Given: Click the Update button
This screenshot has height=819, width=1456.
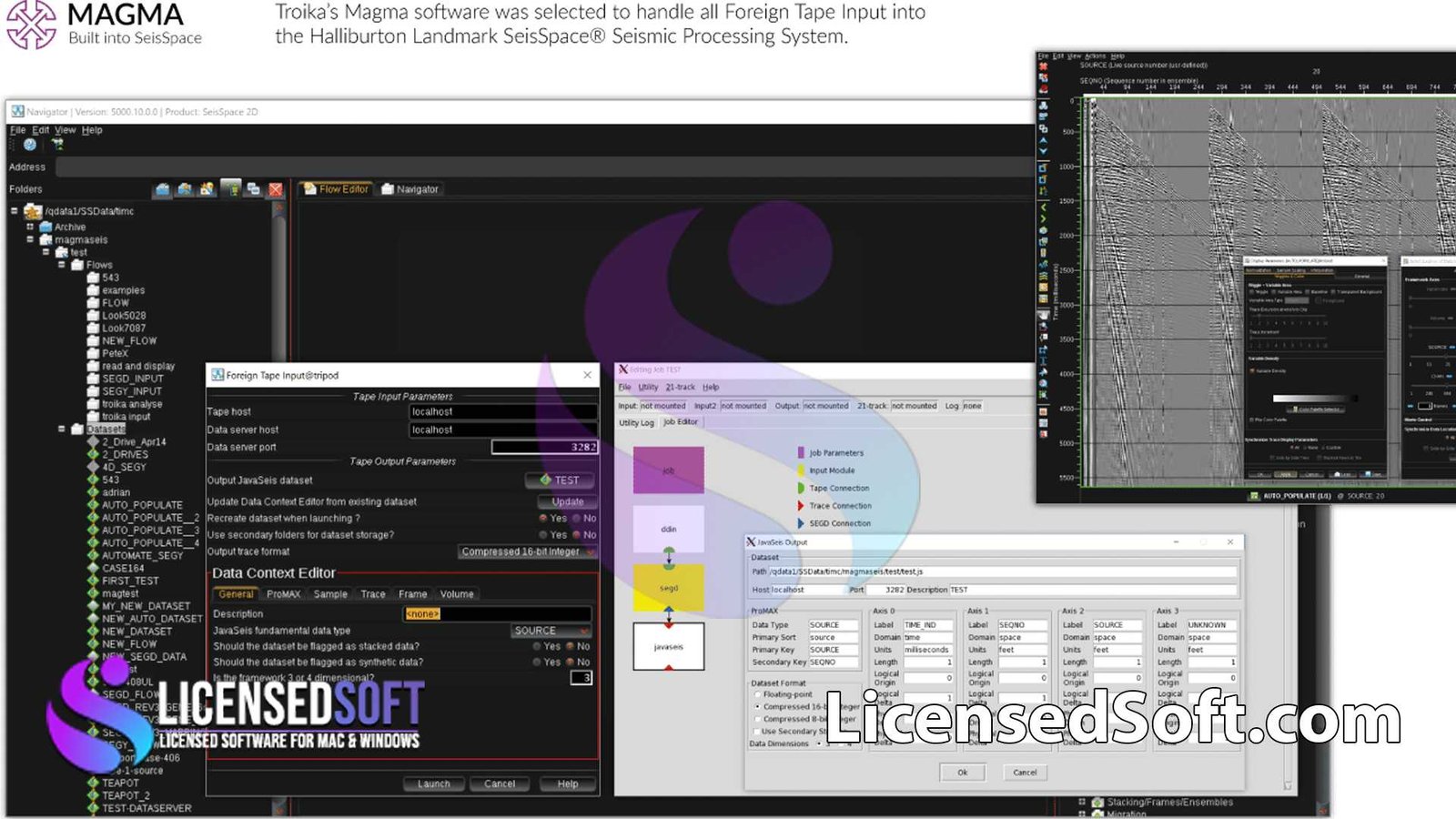Looking at the screenshot, I should [567, 501].
